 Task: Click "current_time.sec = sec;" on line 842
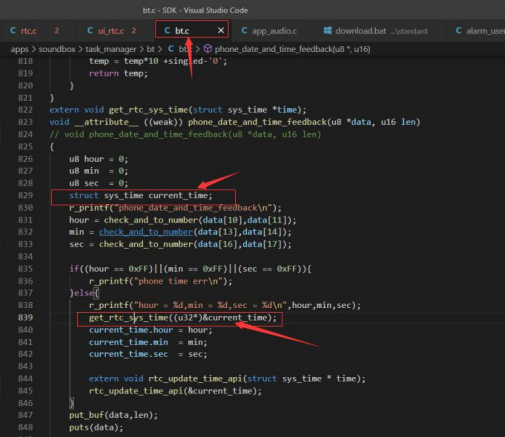coord(148,354)
